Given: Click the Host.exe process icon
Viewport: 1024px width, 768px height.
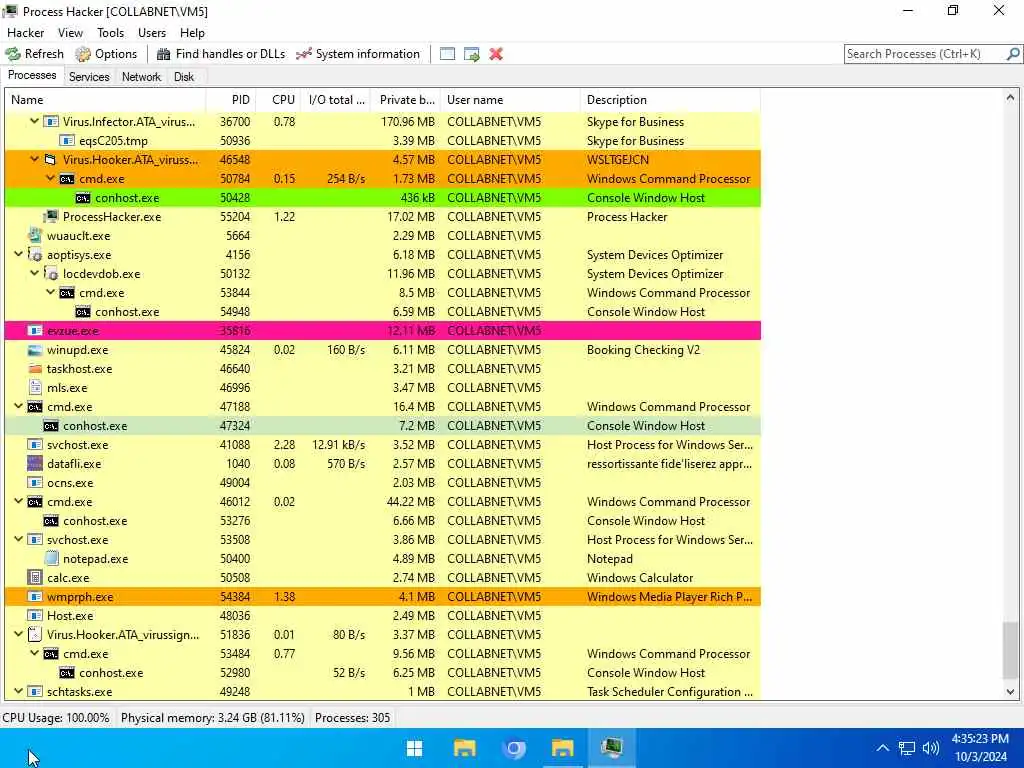Looking at the screenshot, I should click(35, 616).
